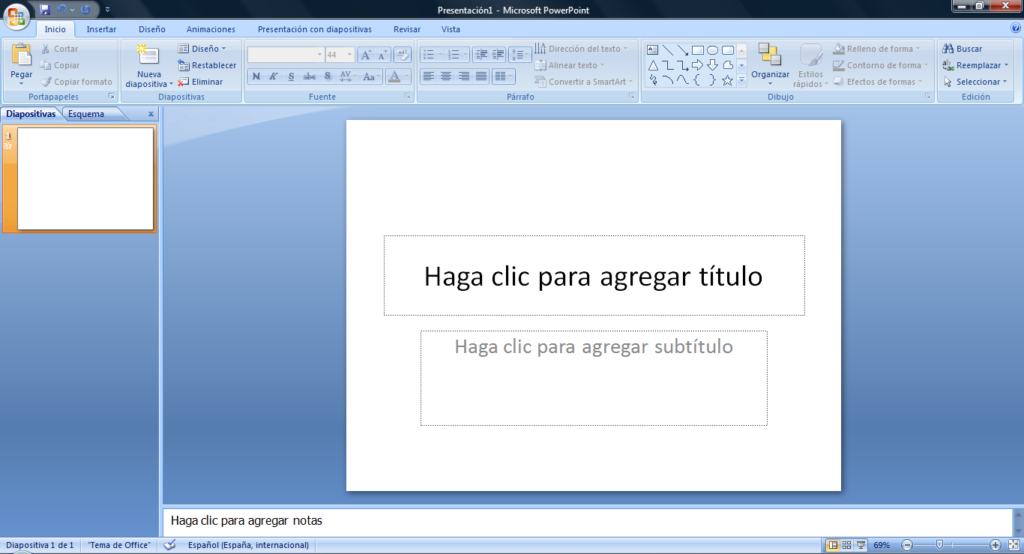Expand the Diseño layout dropdown
Screen dimensions: 1024x554
tap(206, 48)
